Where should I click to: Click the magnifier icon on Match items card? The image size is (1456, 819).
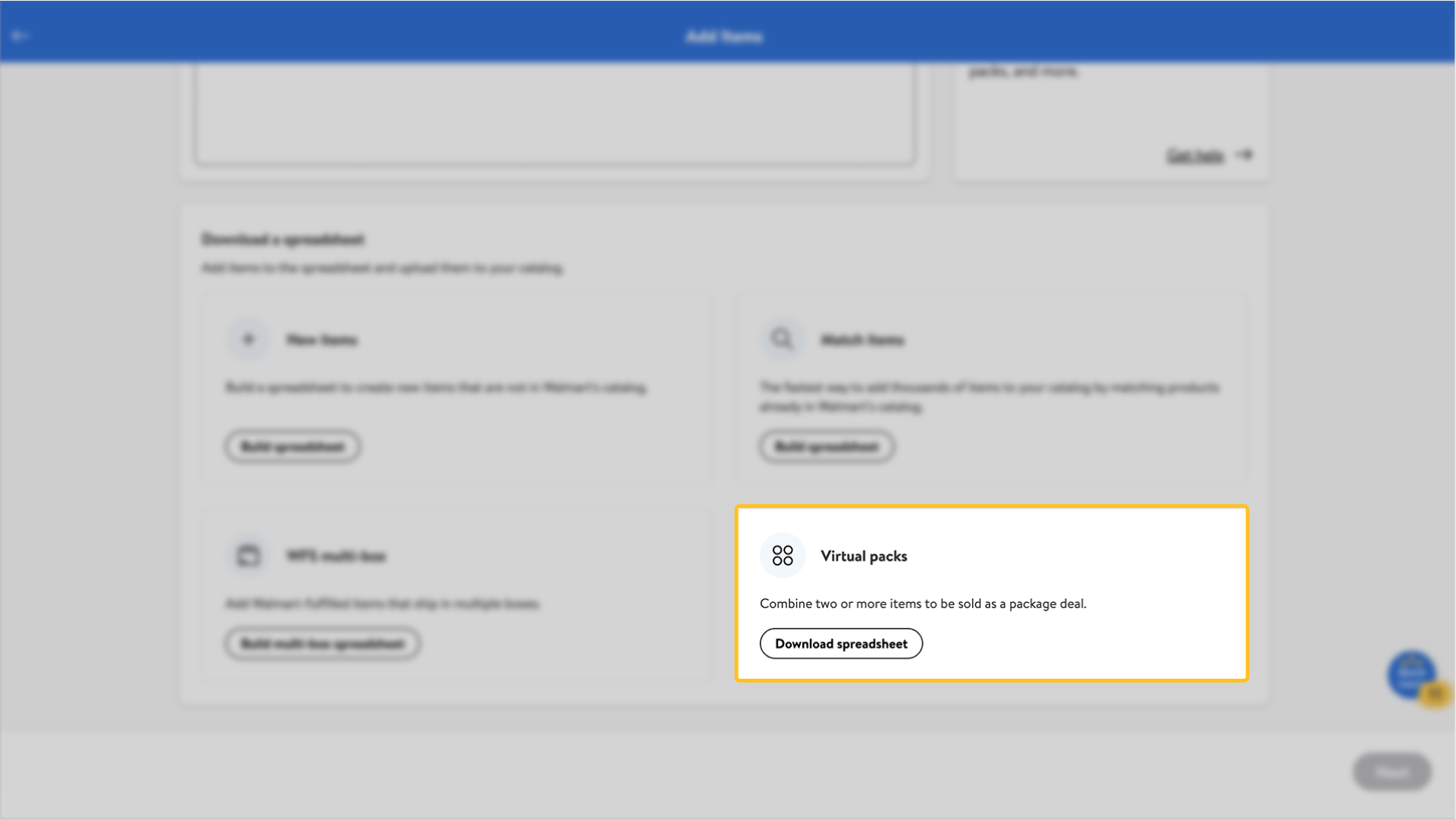pyautogui.click(x=782, y=339)
